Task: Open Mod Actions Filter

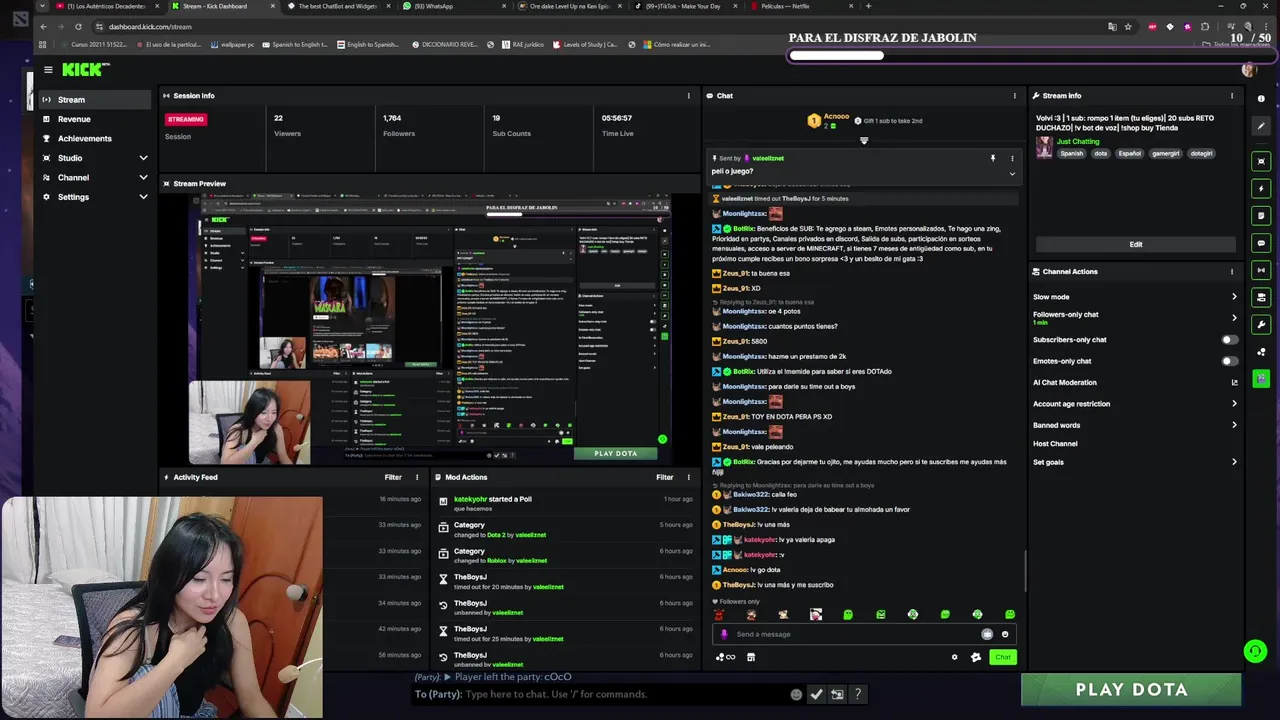Action: [664, 477]
